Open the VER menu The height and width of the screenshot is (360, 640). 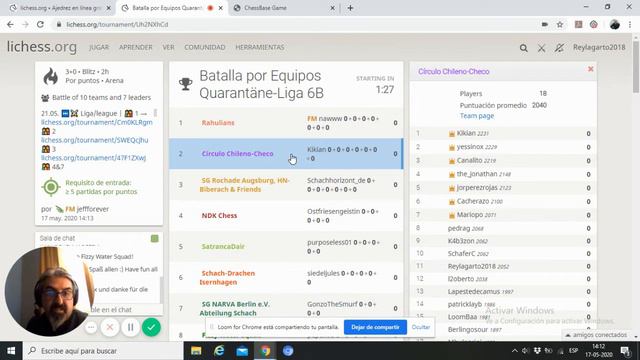(168, 47)
